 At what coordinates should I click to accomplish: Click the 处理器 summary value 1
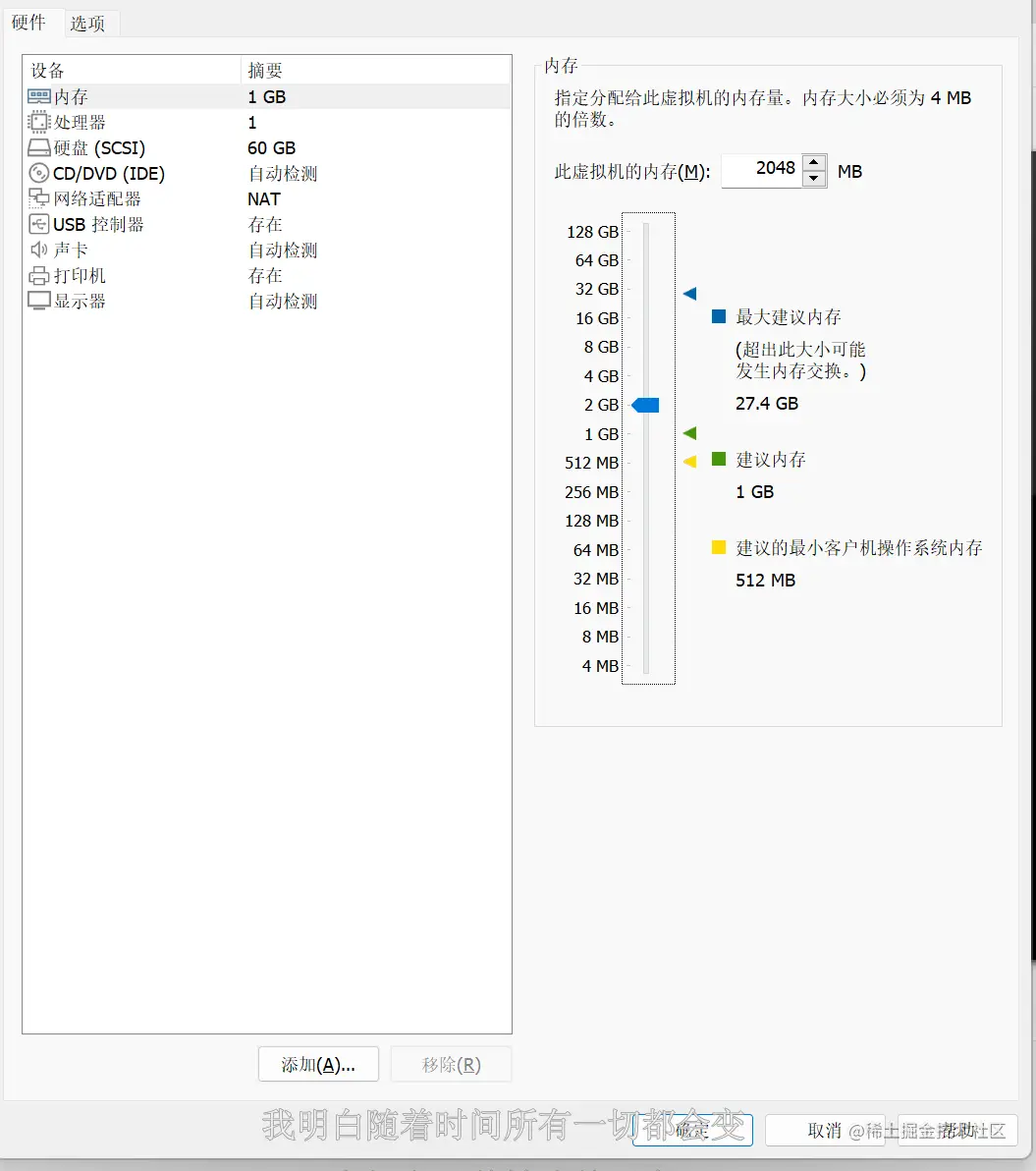[x=252, y=123]
